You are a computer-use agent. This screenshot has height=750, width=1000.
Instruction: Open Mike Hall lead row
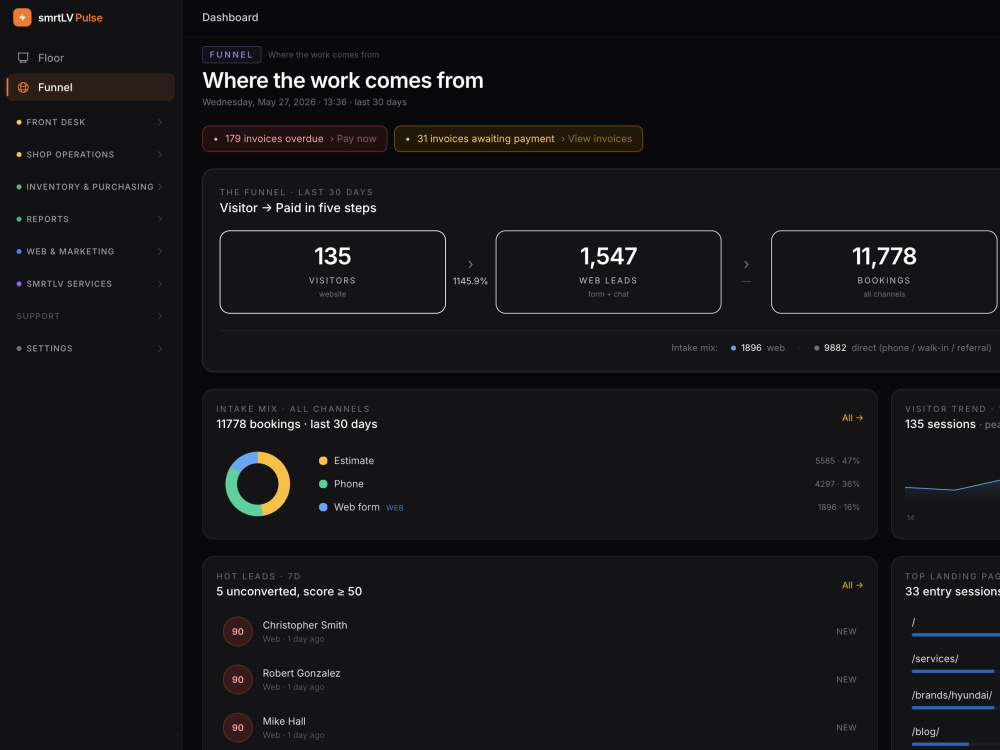[540, 727]
